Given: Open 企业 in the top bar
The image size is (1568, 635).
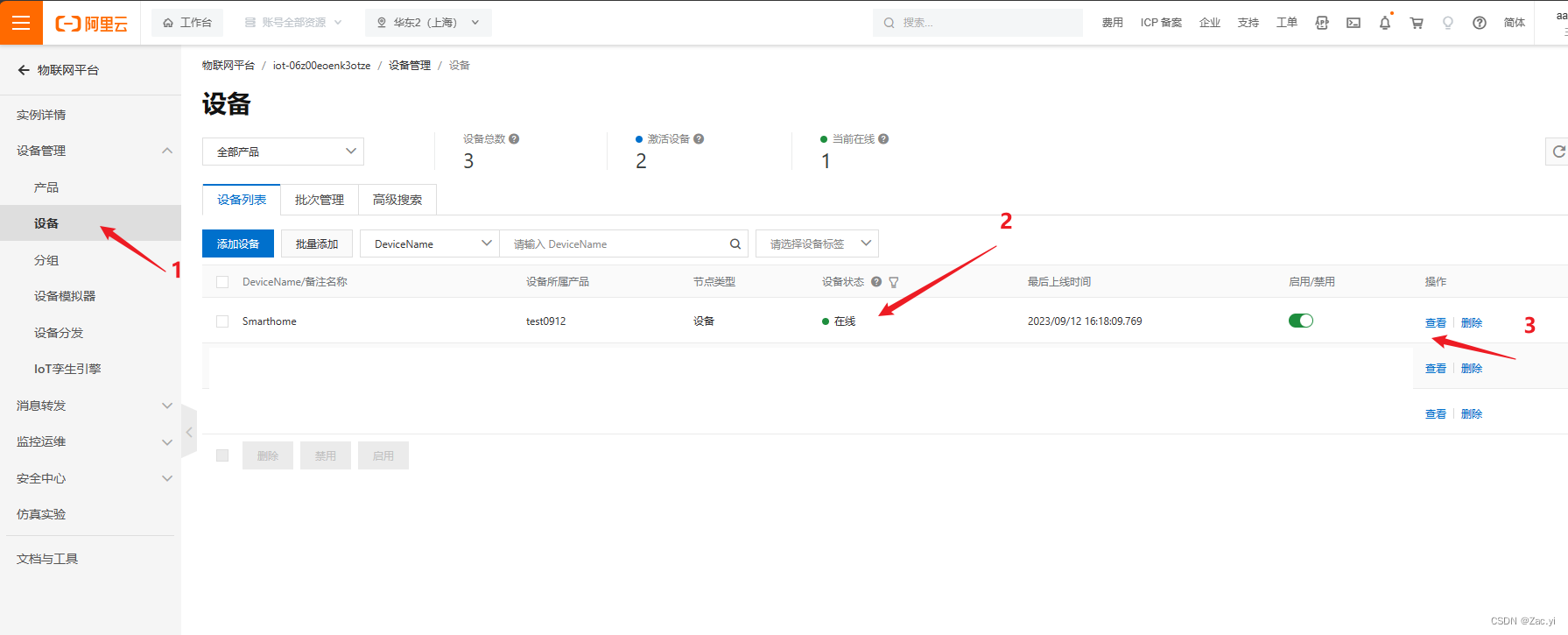Looking at the screenshot, I should click(x=1210, y=23).
